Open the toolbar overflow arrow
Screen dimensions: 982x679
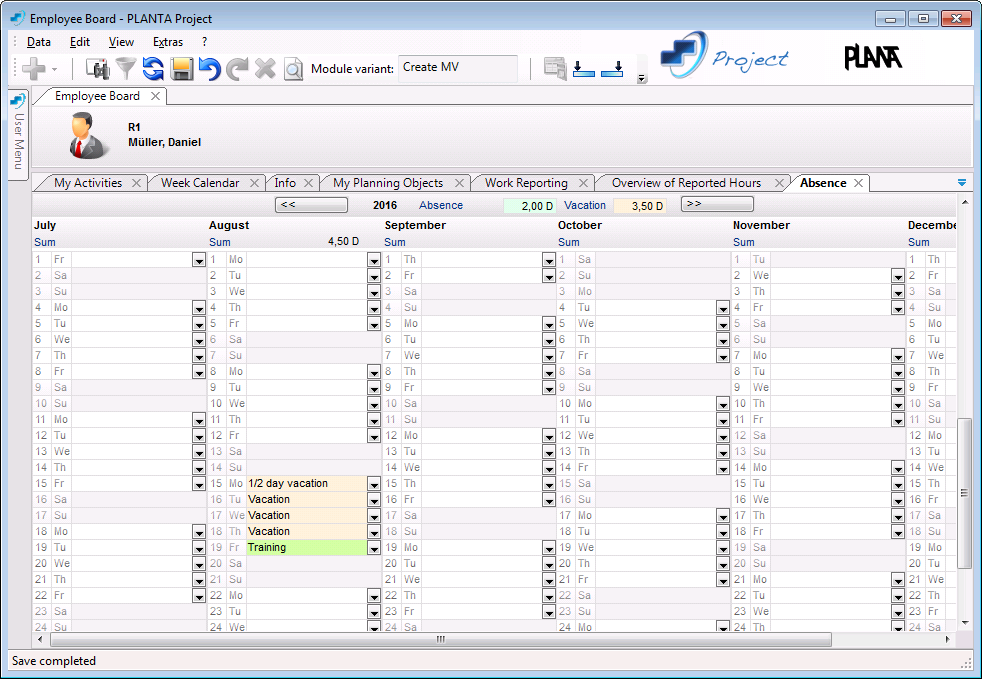point(641,79)
